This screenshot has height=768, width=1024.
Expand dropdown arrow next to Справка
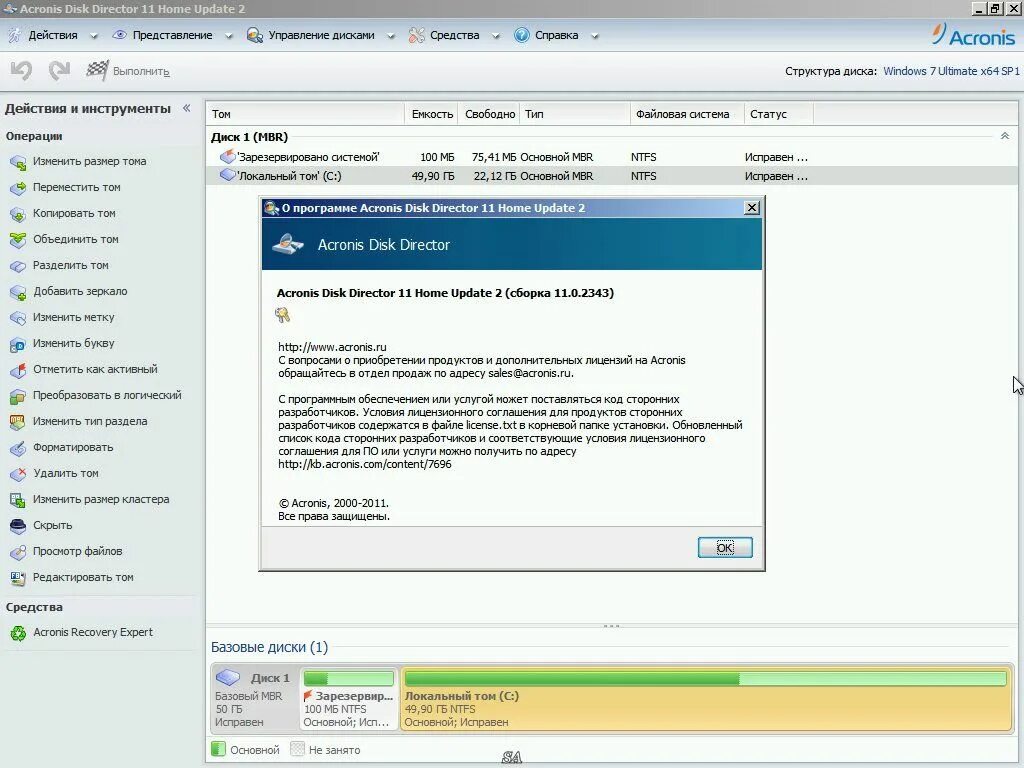point(595,37)
